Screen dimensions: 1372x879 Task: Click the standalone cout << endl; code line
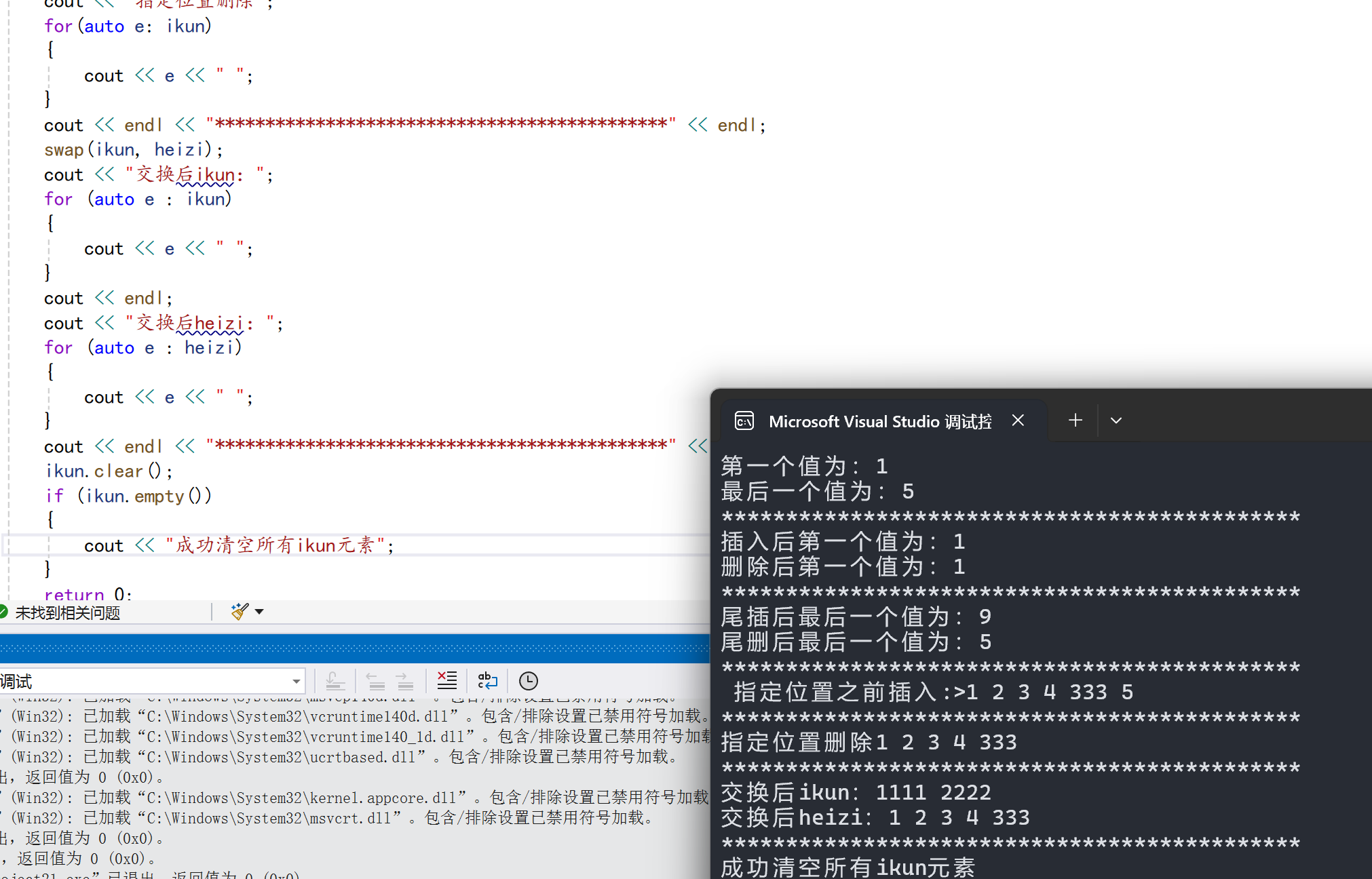[109, 298]
